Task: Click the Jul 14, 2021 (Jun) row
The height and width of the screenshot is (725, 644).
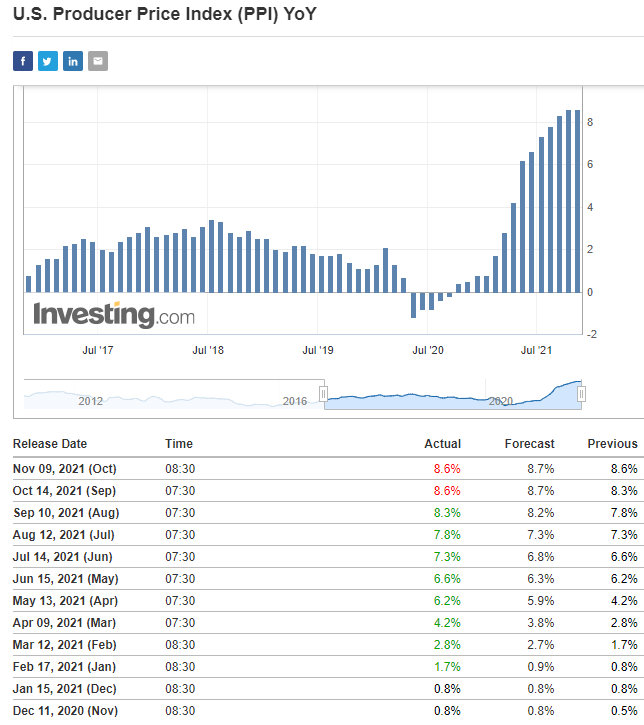Action: click(328, 557)
